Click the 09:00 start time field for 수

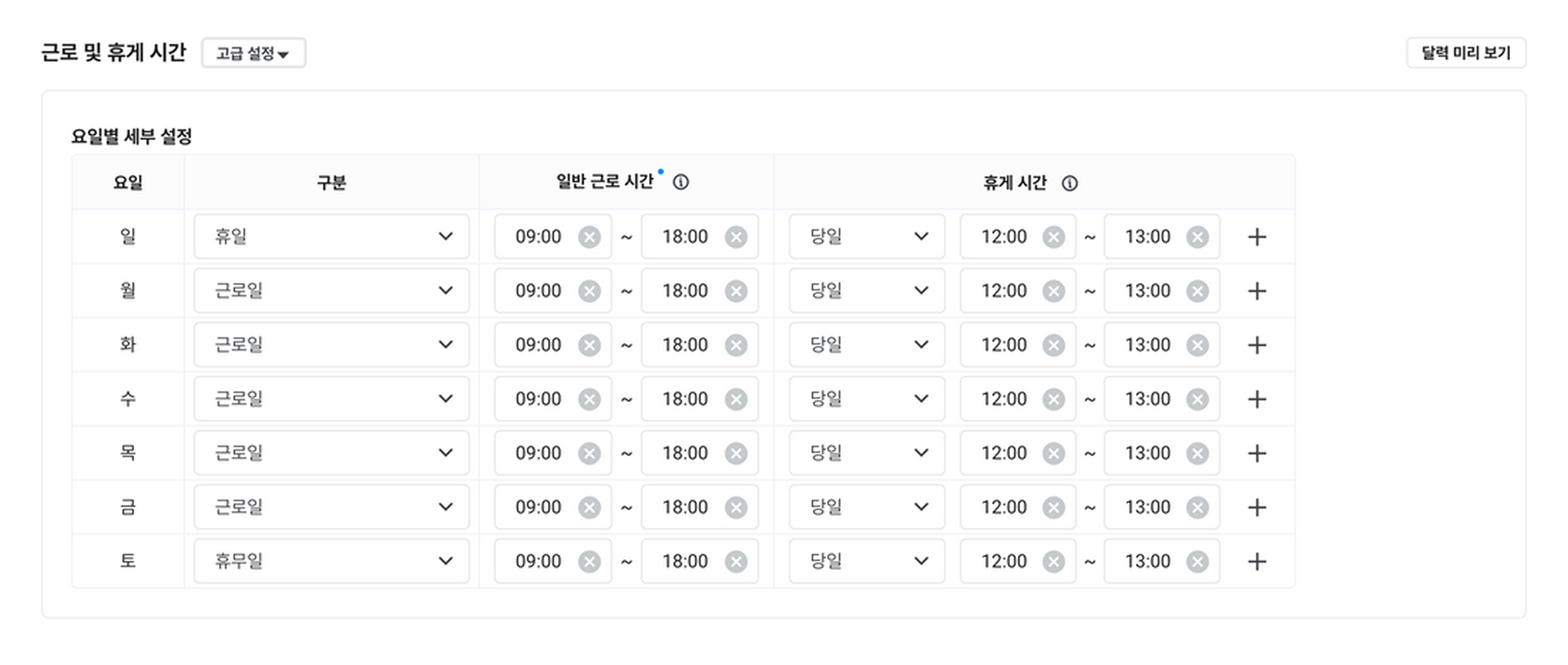pos(553,399)
